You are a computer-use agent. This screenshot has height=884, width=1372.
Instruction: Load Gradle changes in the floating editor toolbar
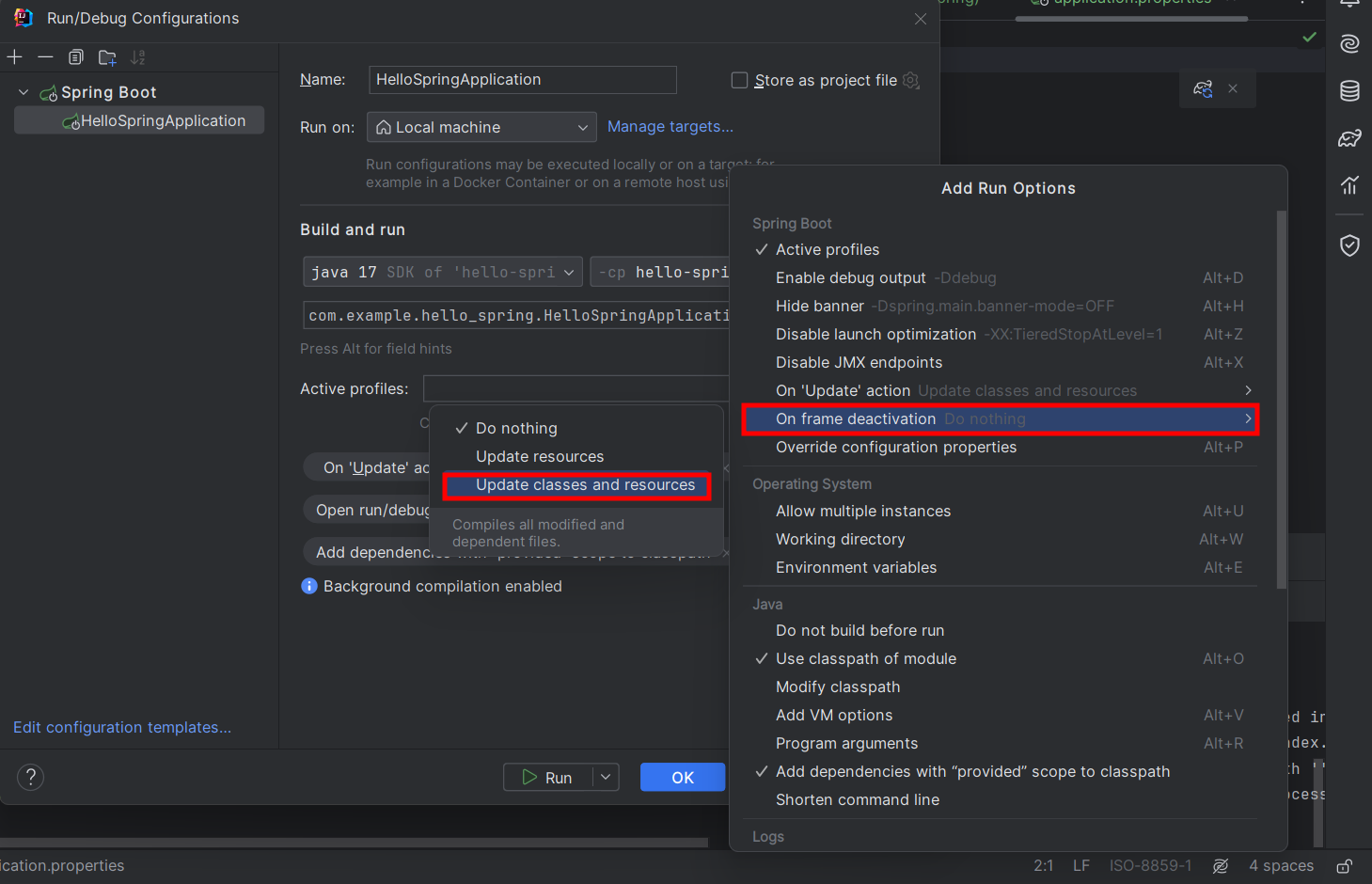(x=1203, y=88)
